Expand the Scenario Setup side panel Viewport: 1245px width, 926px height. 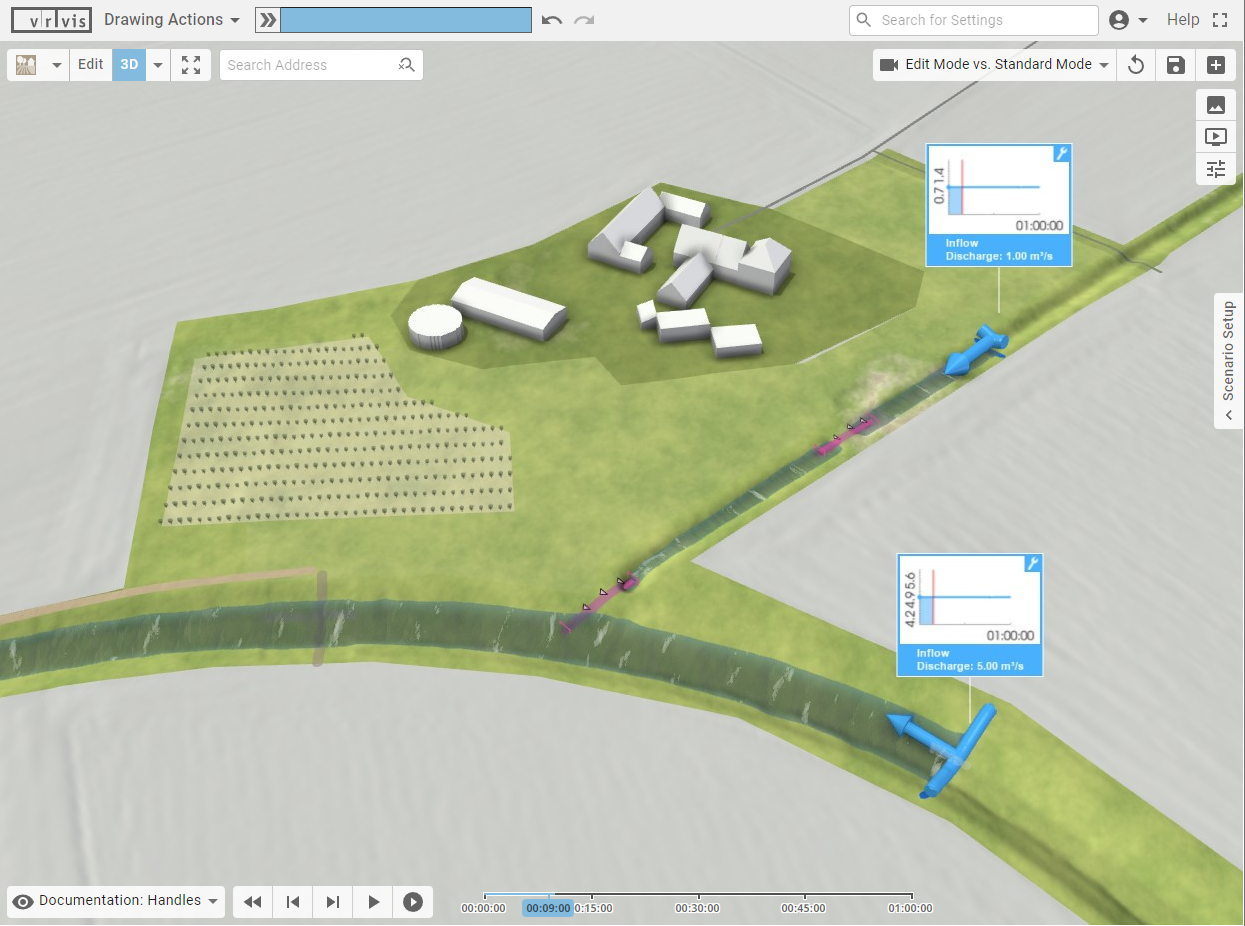1229,361
